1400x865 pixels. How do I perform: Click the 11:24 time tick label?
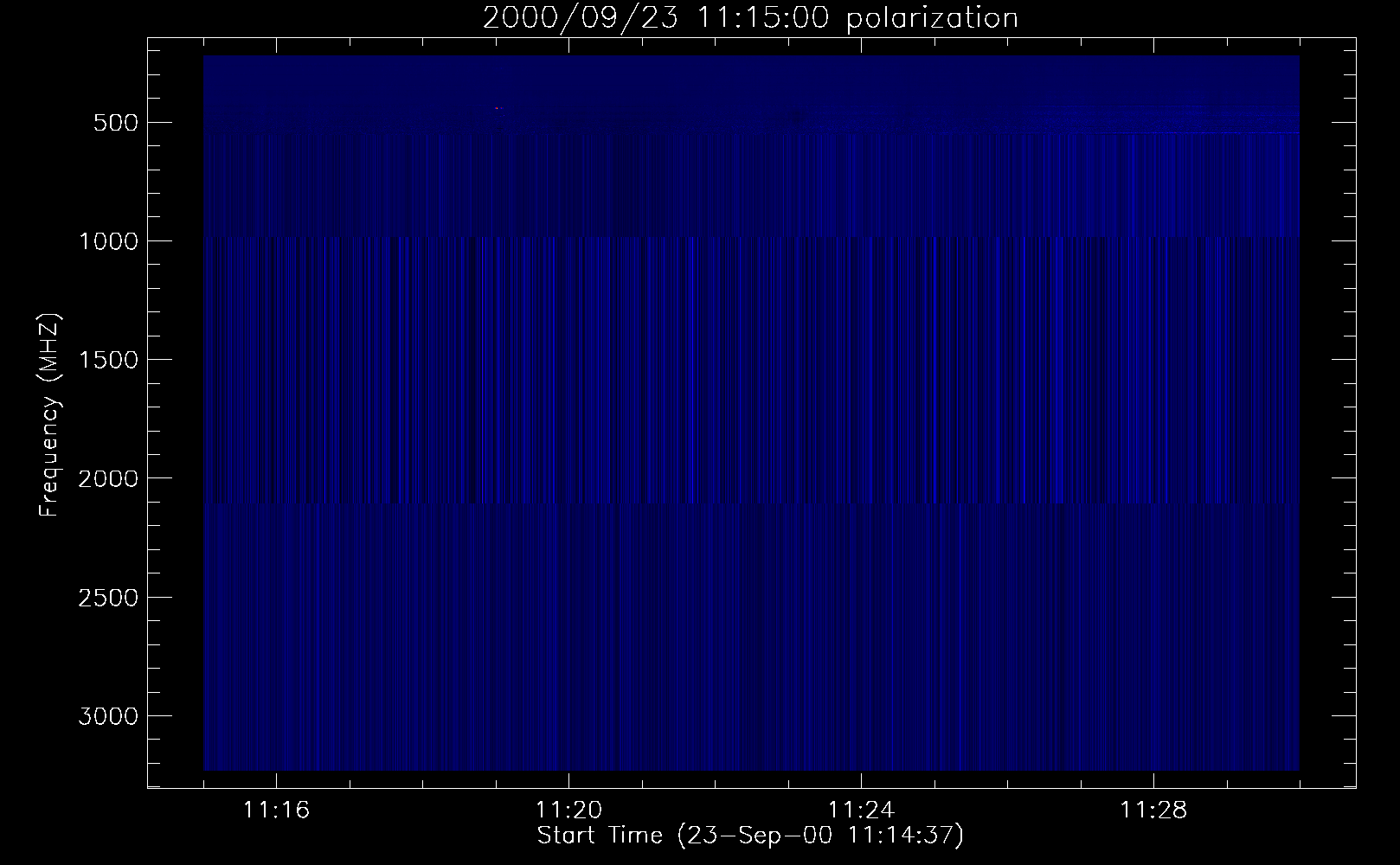861,811
